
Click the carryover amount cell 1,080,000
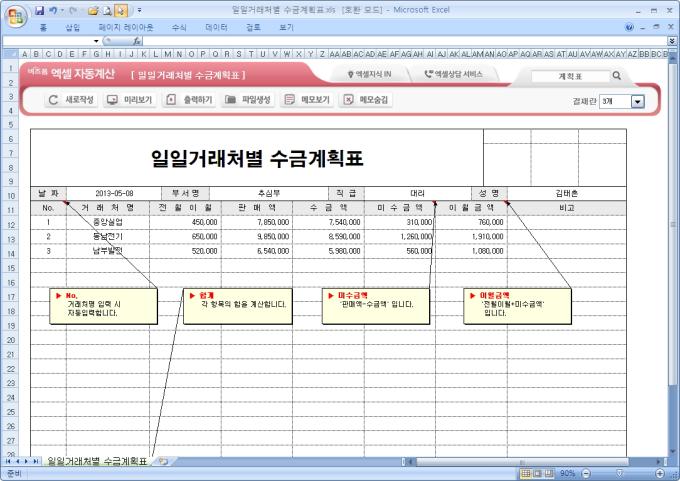(x=471, y=251)
